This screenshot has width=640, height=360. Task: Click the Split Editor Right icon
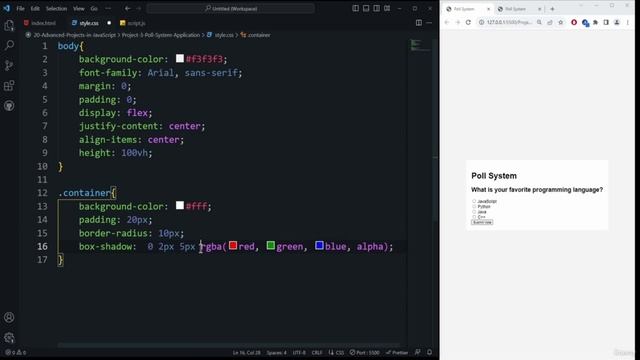tap(419, 23)
